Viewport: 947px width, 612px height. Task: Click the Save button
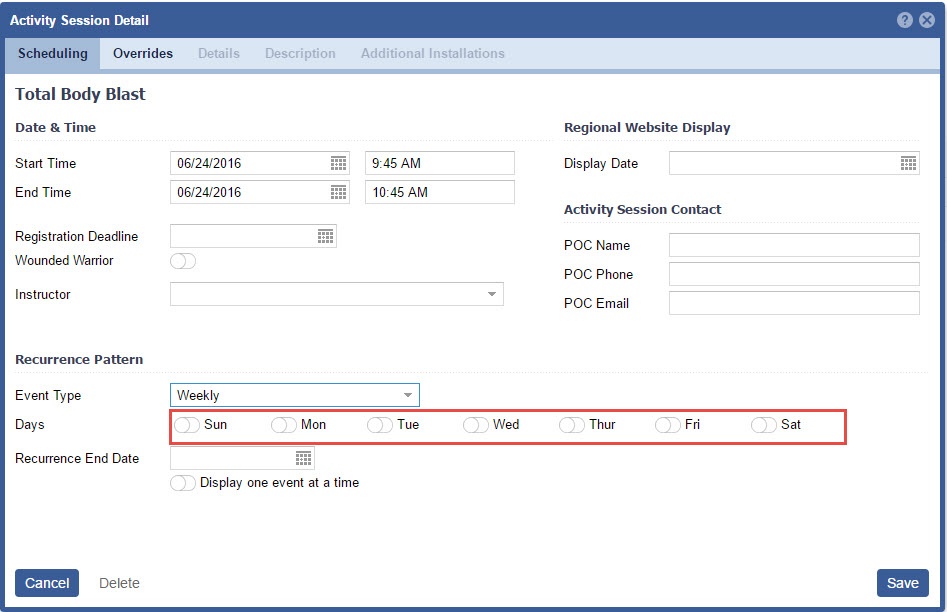click(x=902, y=583)
